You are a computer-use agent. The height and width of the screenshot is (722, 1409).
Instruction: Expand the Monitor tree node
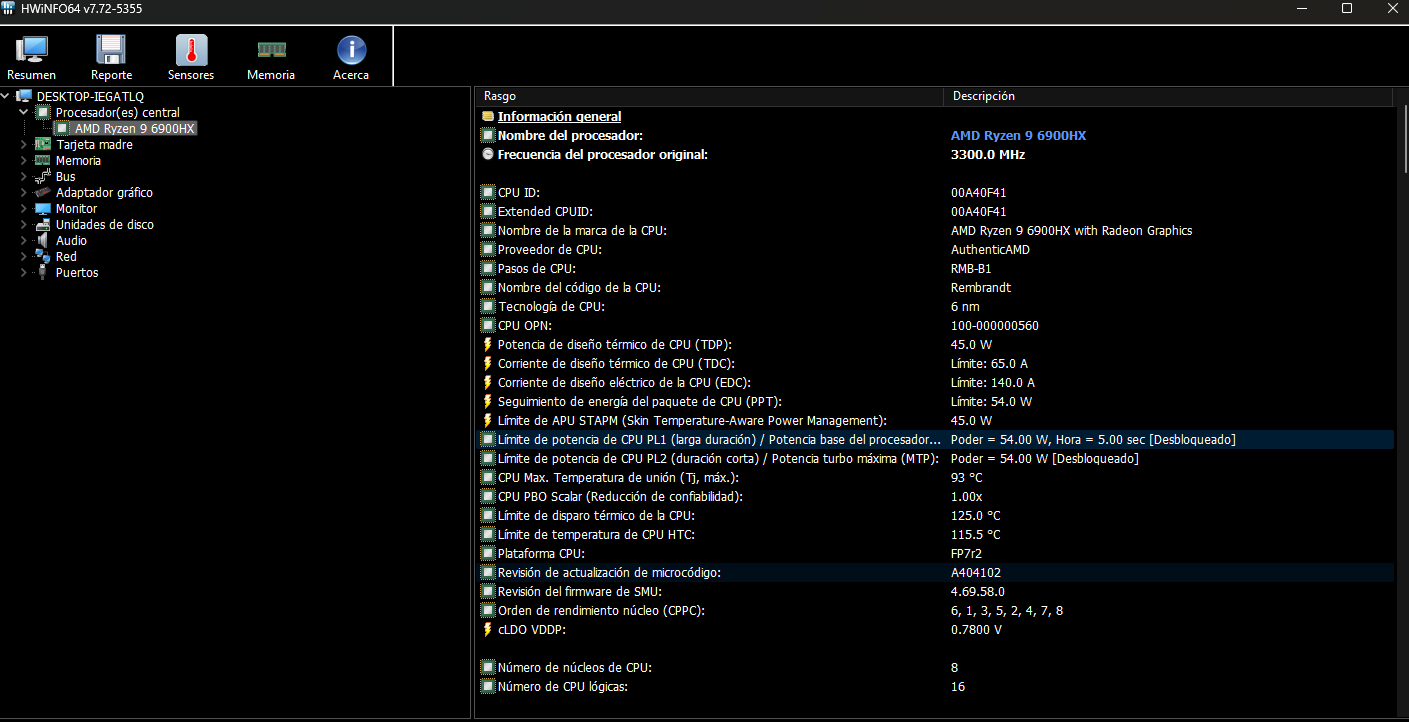24,208
